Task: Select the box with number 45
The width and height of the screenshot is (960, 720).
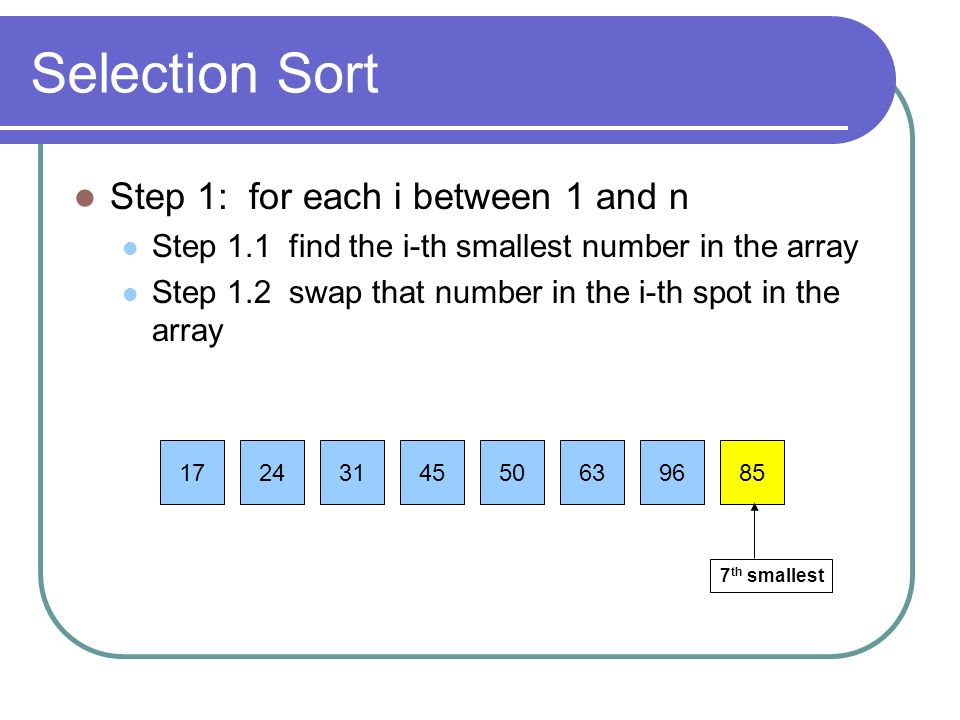Action: coord(432,472)
